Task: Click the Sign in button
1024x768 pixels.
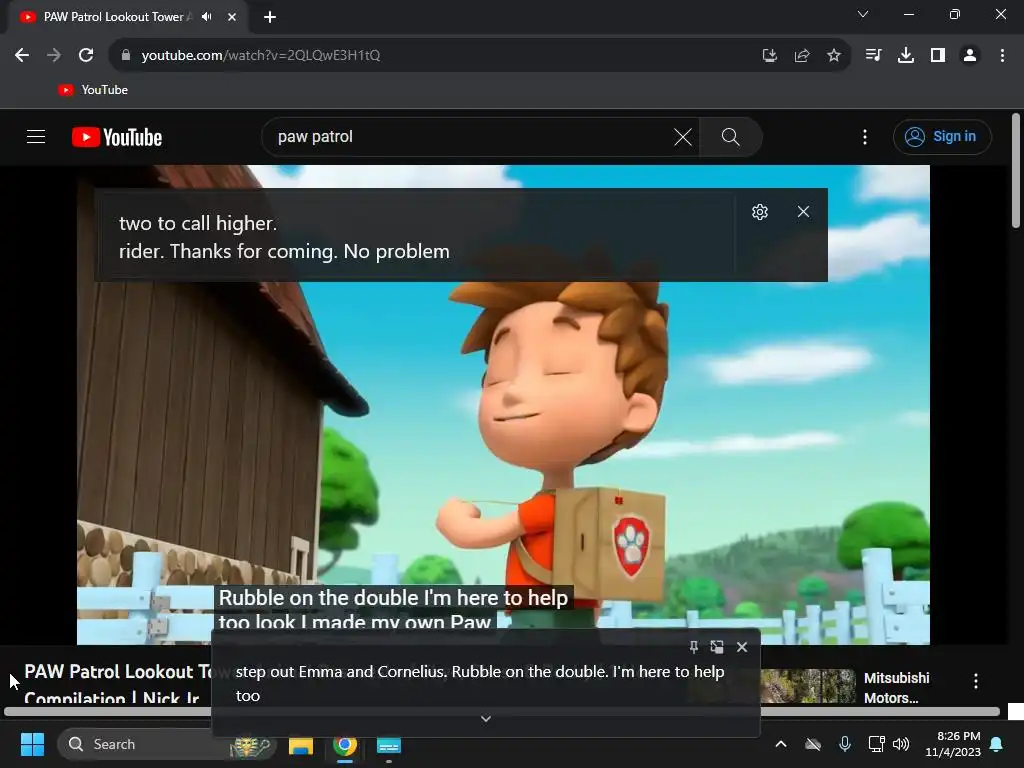Action: (942, 136)
